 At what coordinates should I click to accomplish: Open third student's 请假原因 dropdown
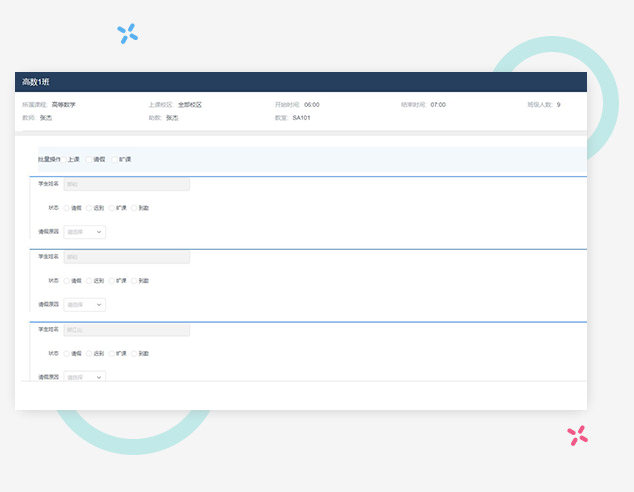(x=85, y=376)
